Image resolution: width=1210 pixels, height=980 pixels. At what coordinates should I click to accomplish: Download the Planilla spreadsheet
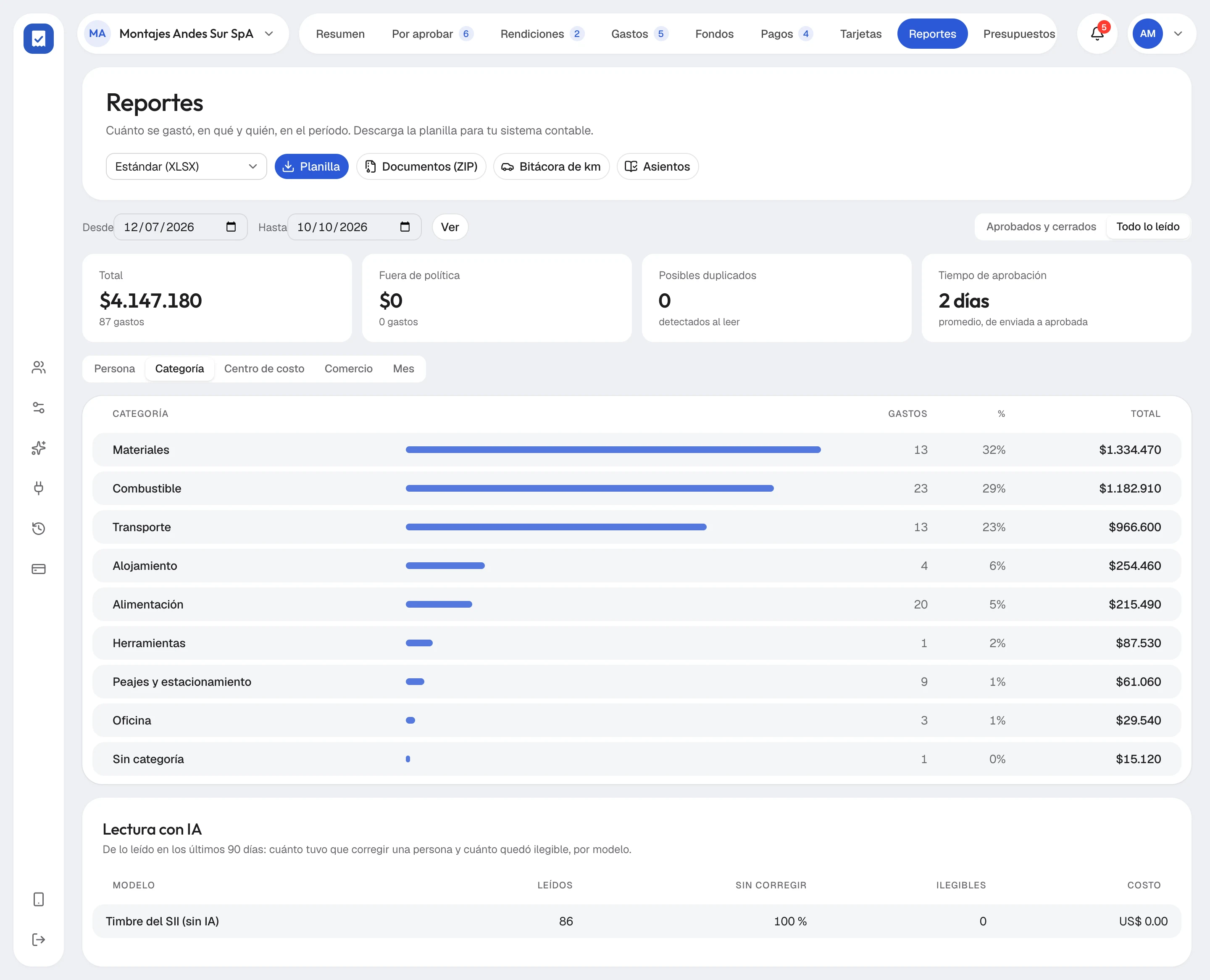coord(311,166)
